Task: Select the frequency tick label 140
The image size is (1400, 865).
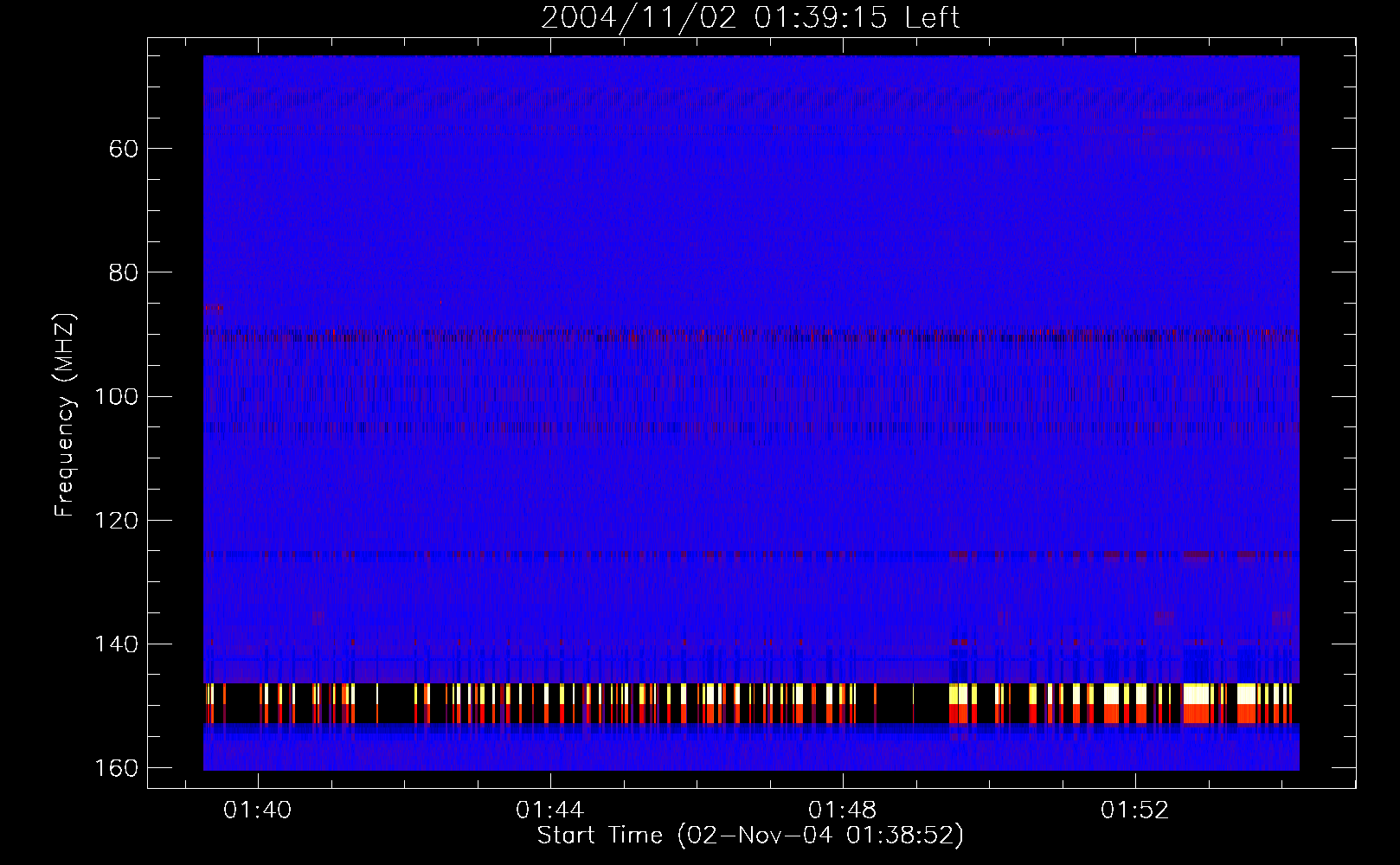Action: coord(117,644)
